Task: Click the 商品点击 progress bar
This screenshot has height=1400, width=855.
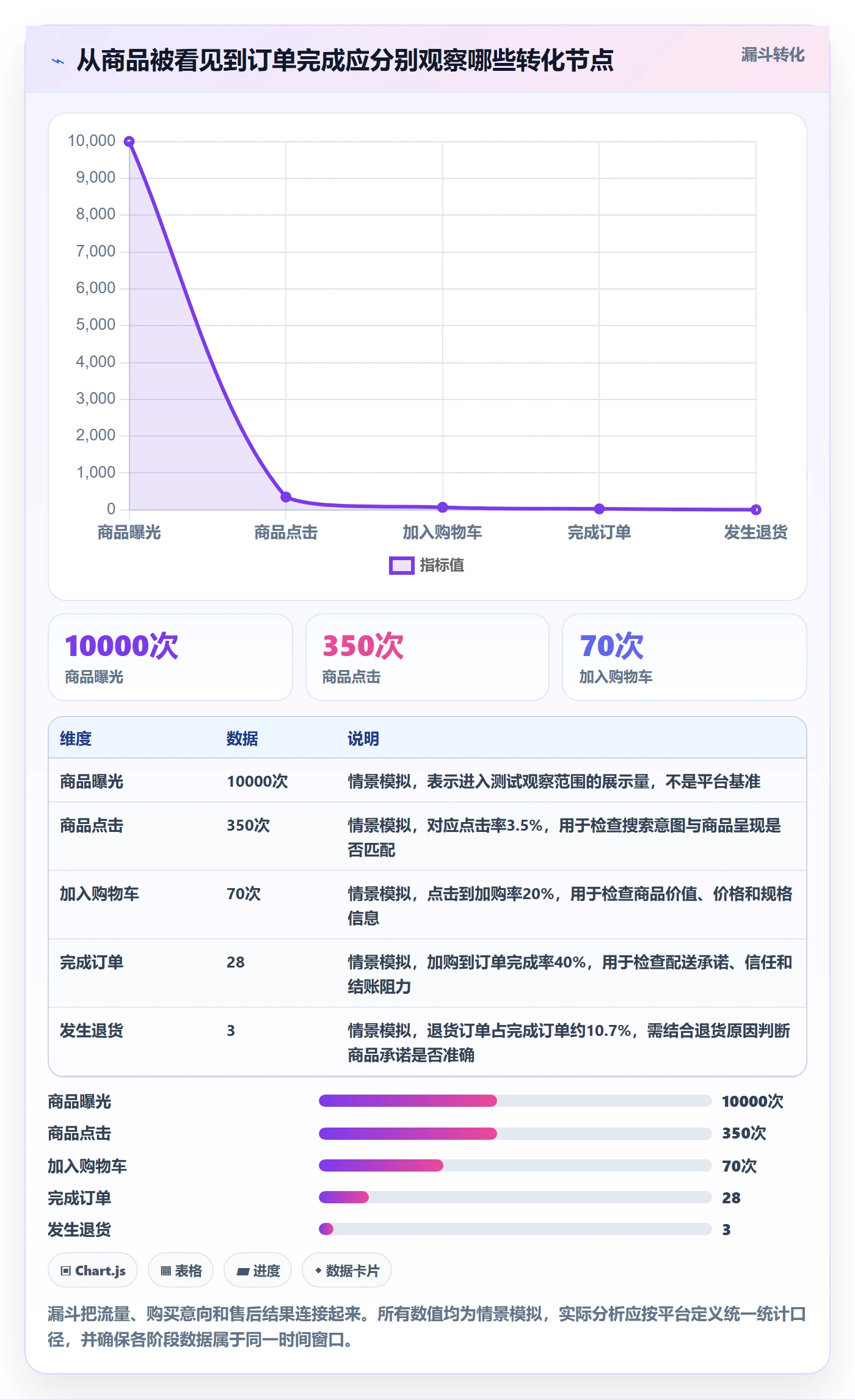Action: click(515, 1134)
